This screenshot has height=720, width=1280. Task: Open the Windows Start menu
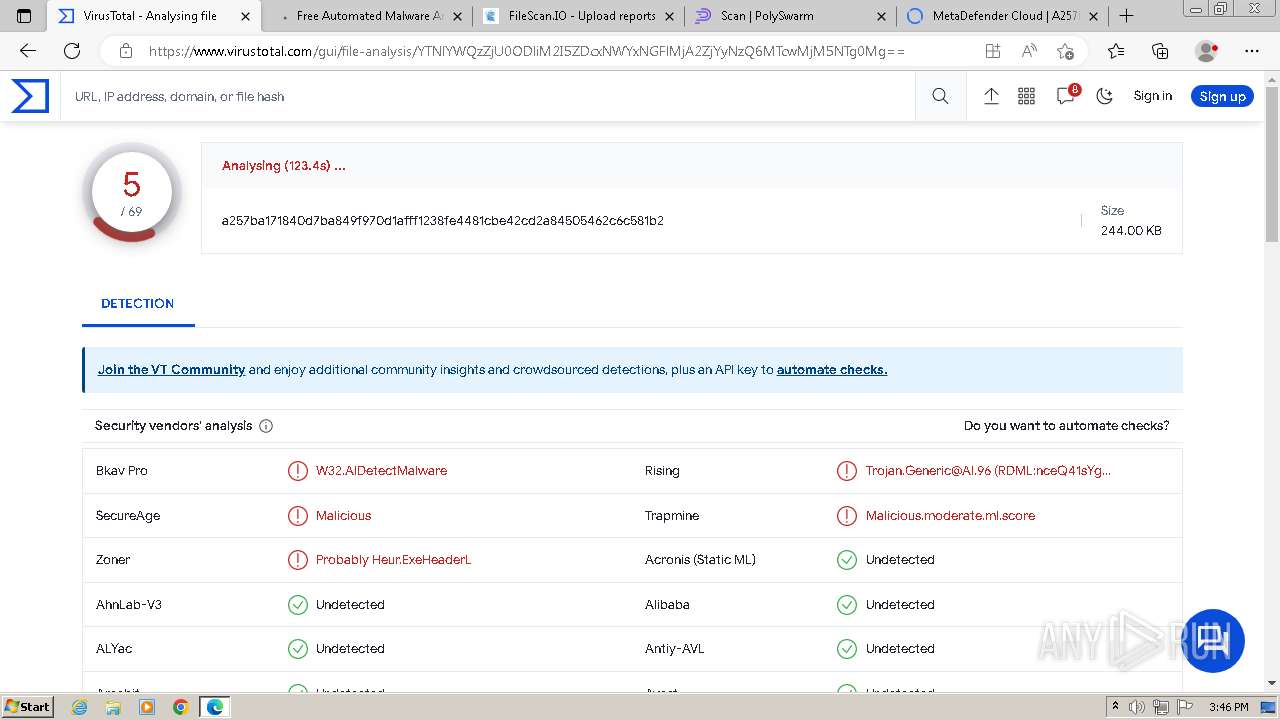click(28, 706)
